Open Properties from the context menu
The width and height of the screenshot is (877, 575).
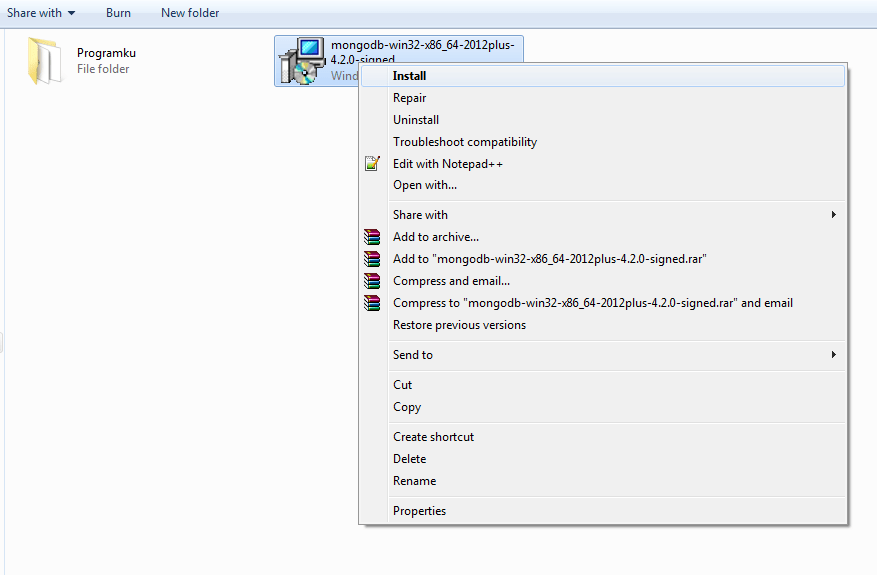(419, 511)
